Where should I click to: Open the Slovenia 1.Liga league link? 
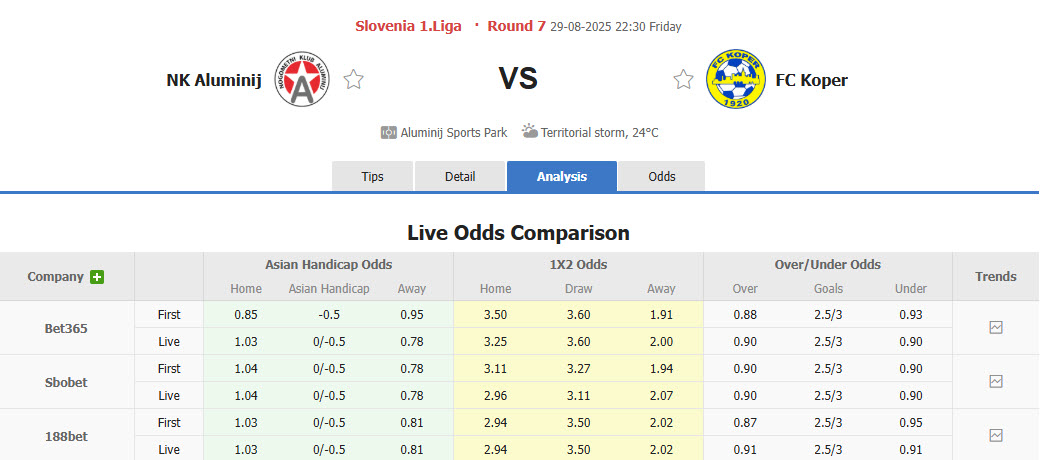(x=408, y=26)
